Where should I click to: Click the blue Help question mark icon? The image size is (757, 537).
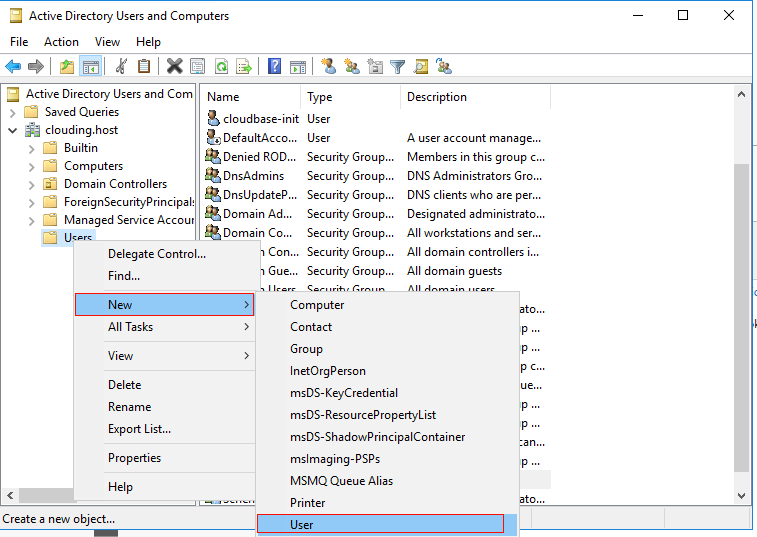(274, 66)
